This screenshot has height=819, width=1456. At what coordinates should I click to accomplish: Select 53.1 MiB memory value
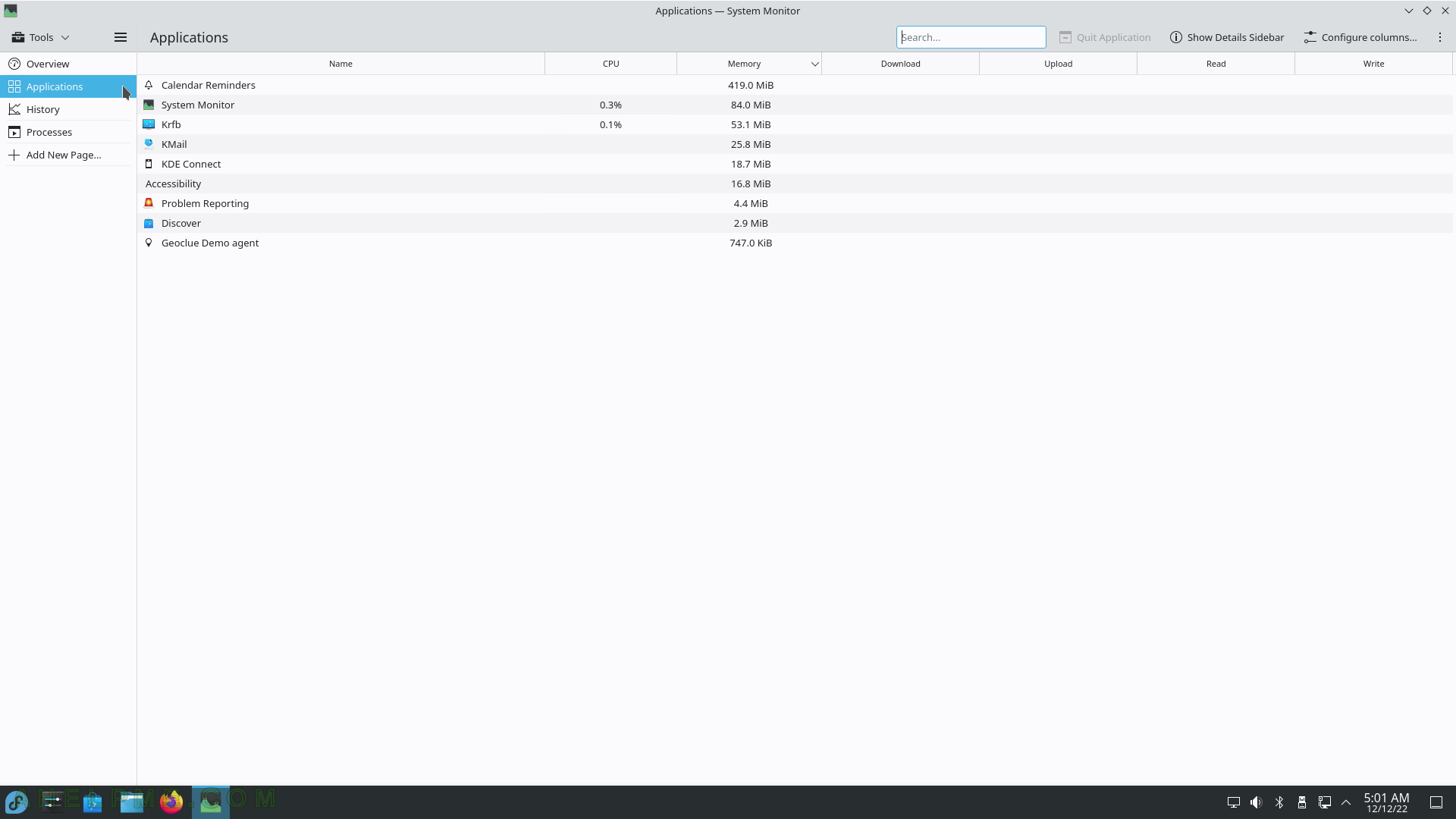pyautogui.click(x=751, y=124)
